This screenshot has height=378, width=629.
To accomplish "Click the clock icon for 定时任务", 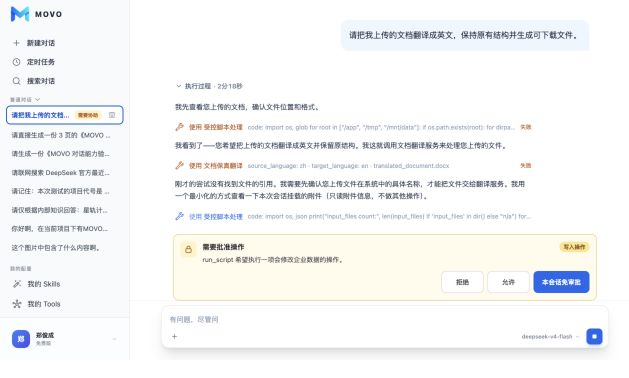I will click(16, 62).
